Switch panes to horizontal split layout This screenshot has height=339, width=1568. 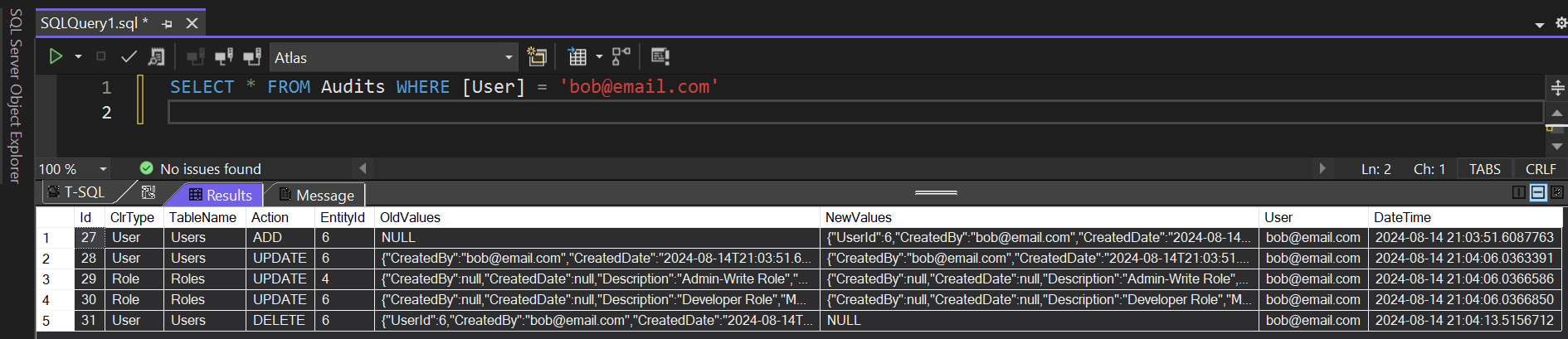pos(1537,192)
